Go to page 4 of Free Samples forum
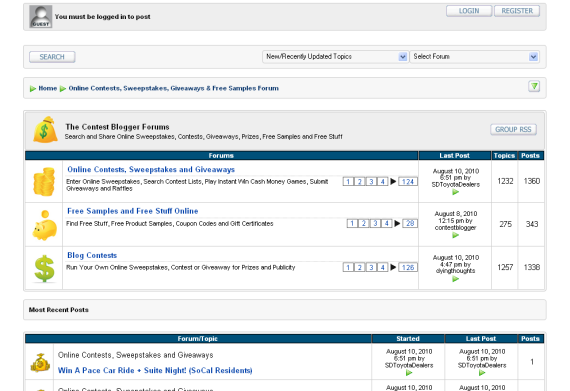Image resolution: width=570 pixels, height=391 pixels. (386, 223)
